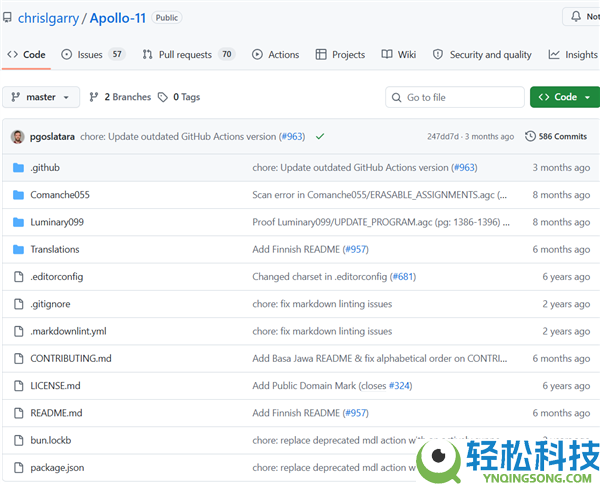Open #957 link in README.md row
600x484 pixels.
point(356,413)
